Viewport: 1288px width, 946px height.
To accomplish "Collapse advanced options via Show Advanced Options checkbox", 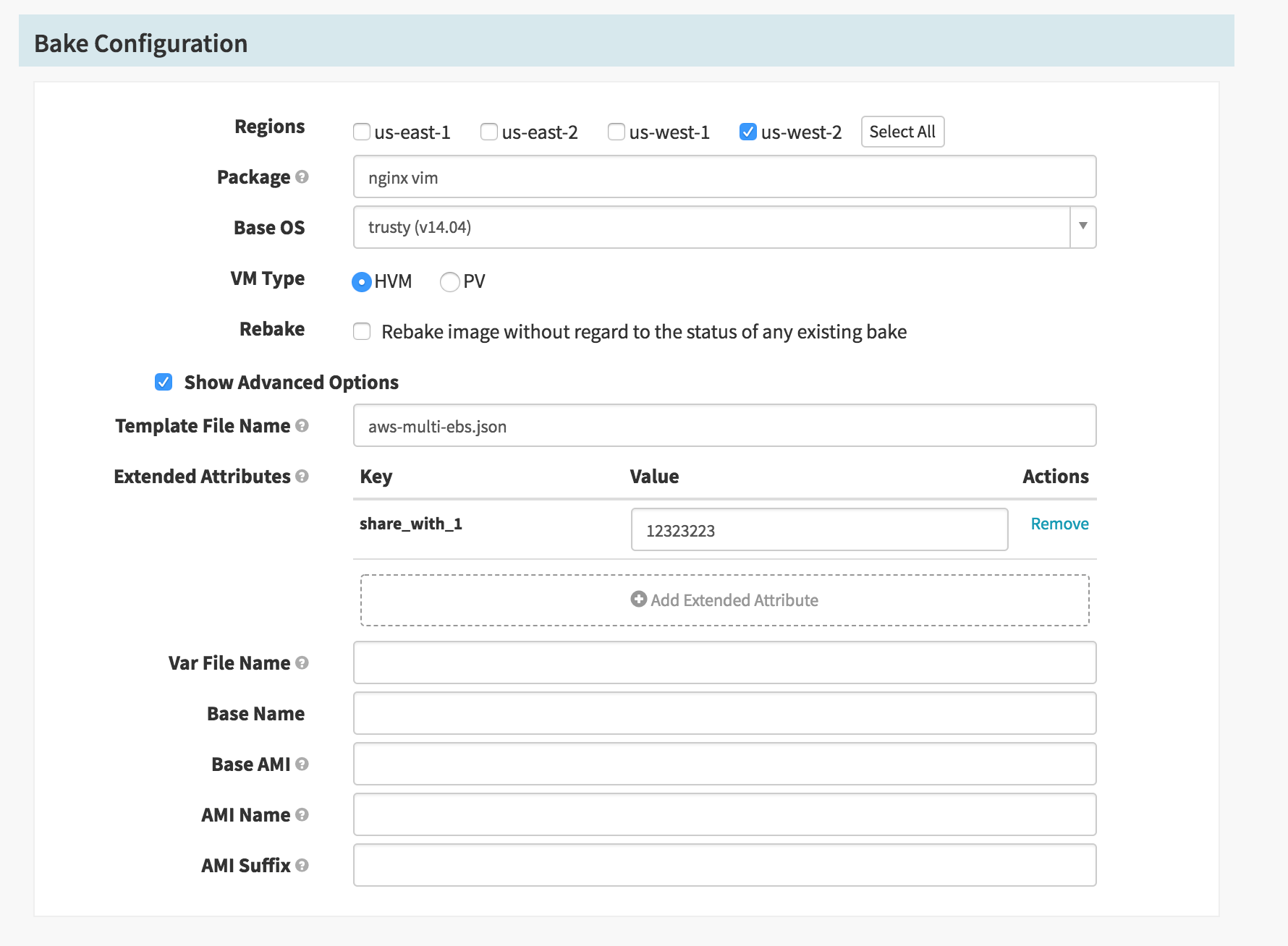I will (164, 383).
